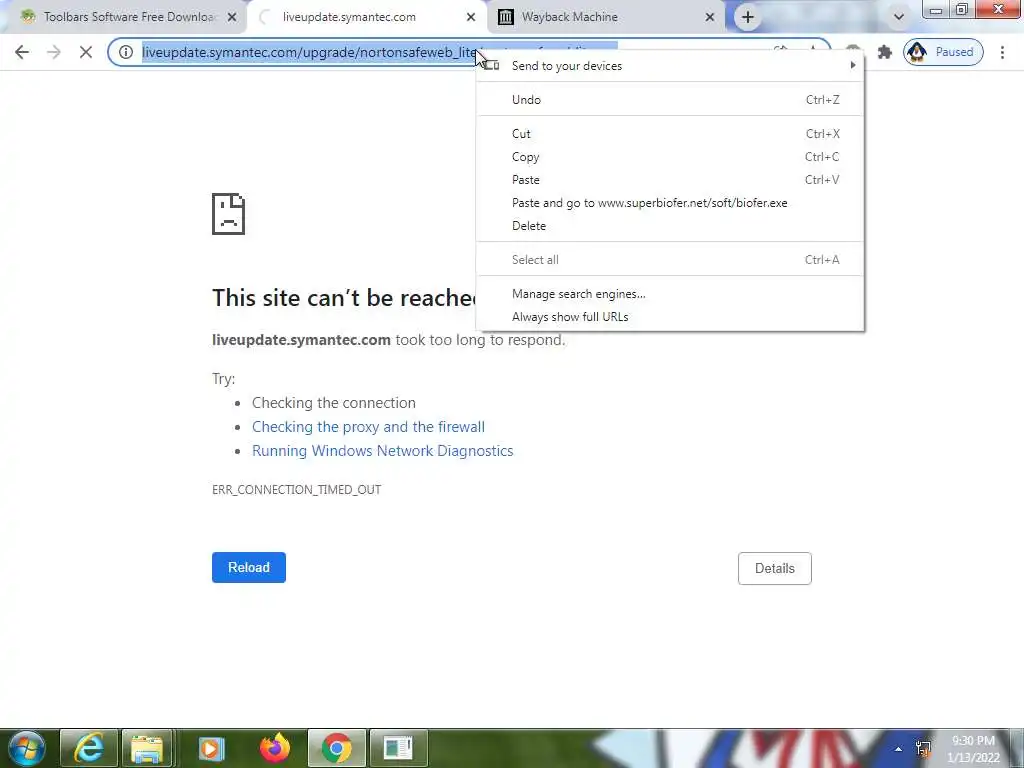
Task: Choose Undo in the context menu
Action: [669, 99]
